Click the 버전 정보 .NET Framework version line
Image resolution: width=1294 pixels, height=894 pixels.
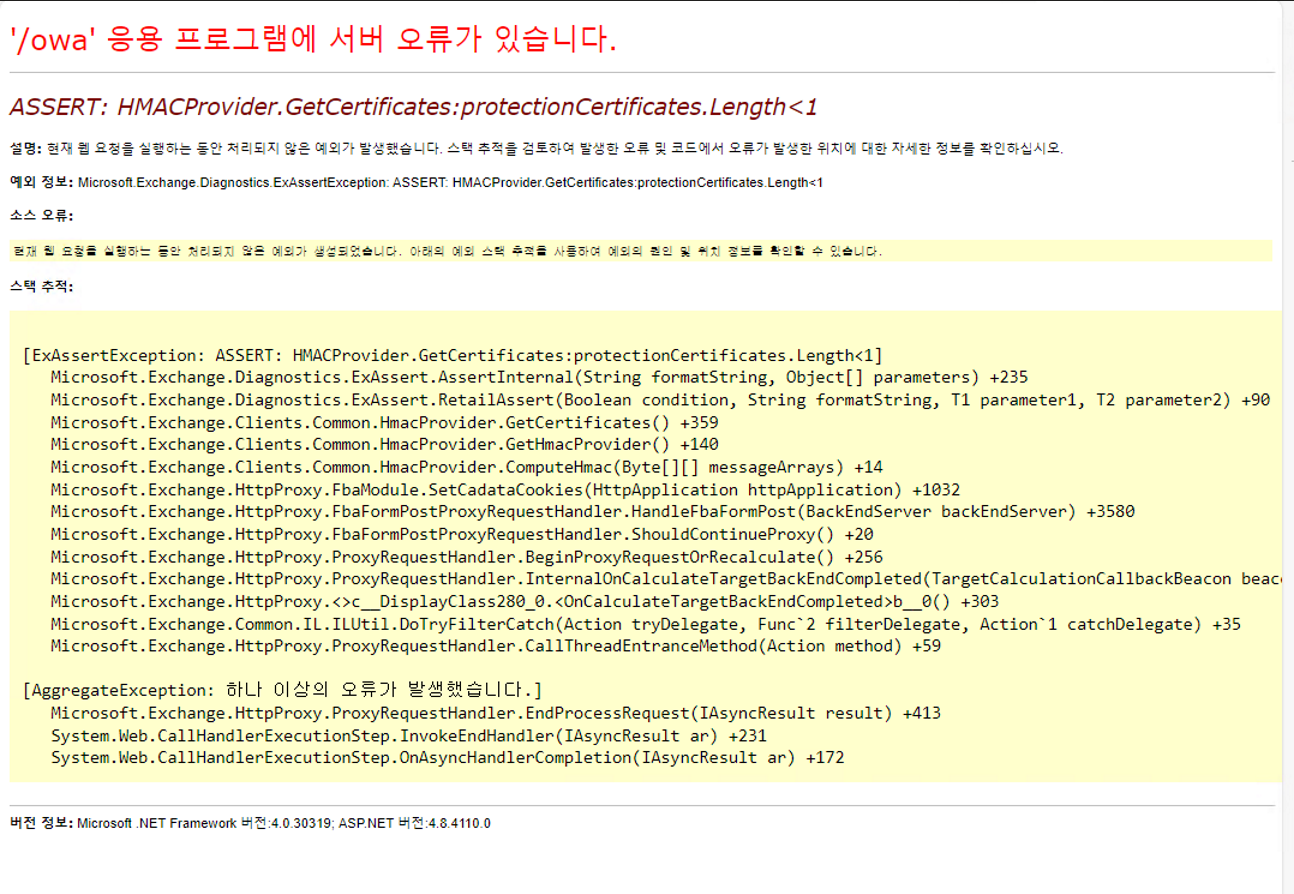(250, 823)
